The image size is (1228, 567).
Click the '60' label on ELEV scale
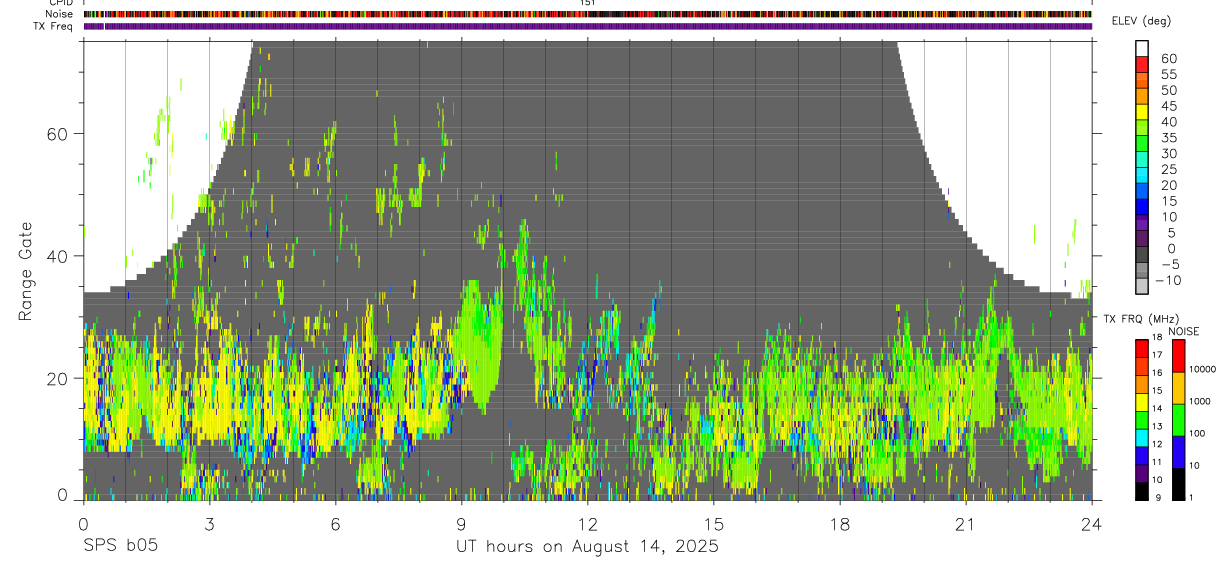click(1168, 58)
